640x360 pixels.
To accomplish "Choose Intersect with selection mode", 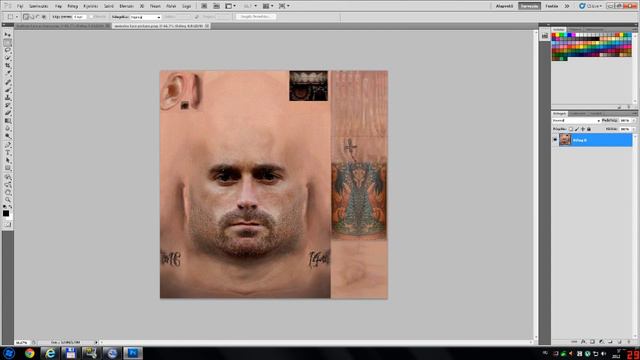I will [x=44, y=17].
